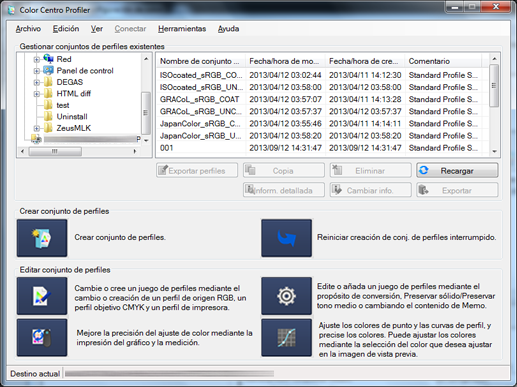Click the Mejore la precisión del ajuste description
This screenshot has width=517, height=387.
tap(164, 338)
